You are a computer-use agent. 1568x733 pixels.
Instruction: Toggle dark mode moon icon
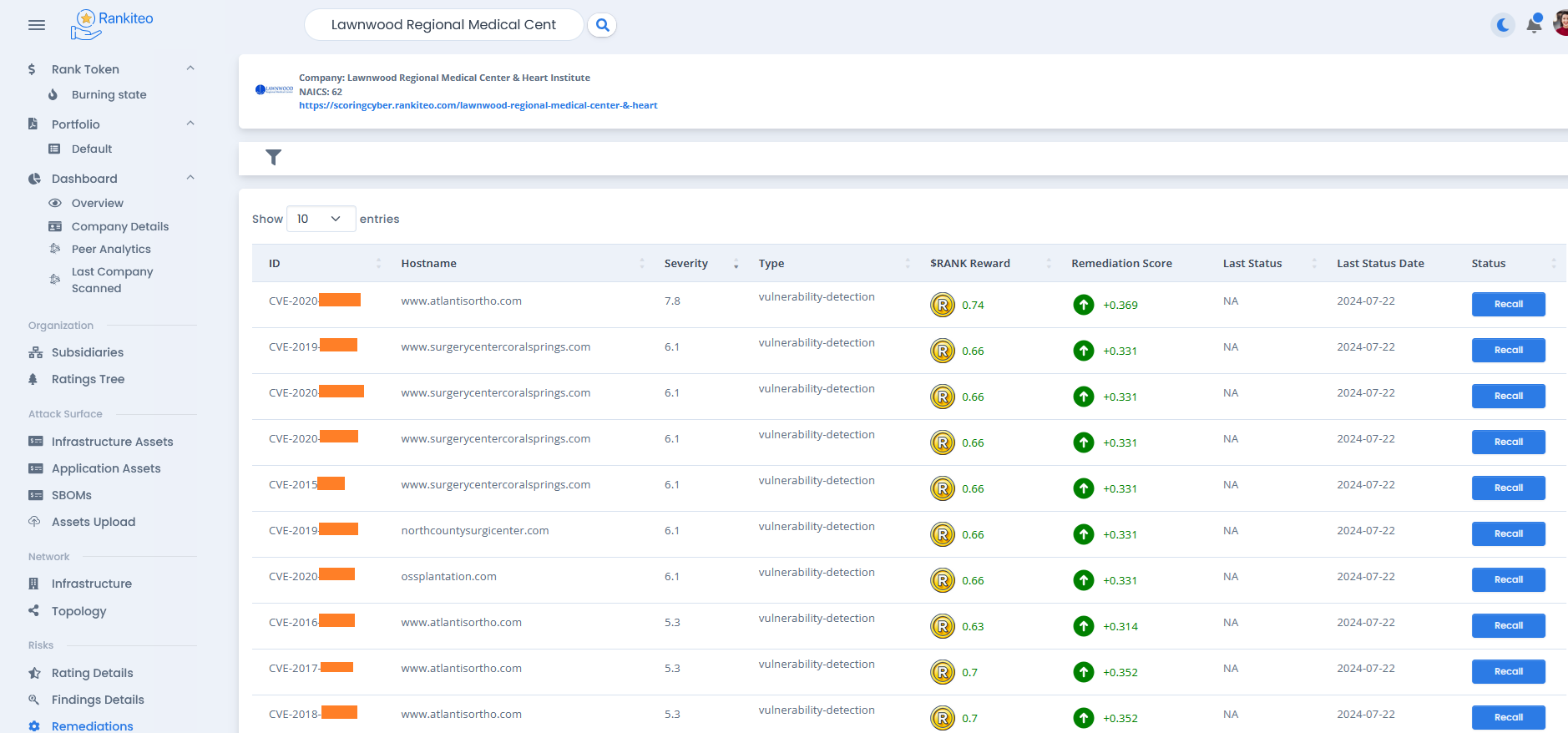pos(1503,25)
